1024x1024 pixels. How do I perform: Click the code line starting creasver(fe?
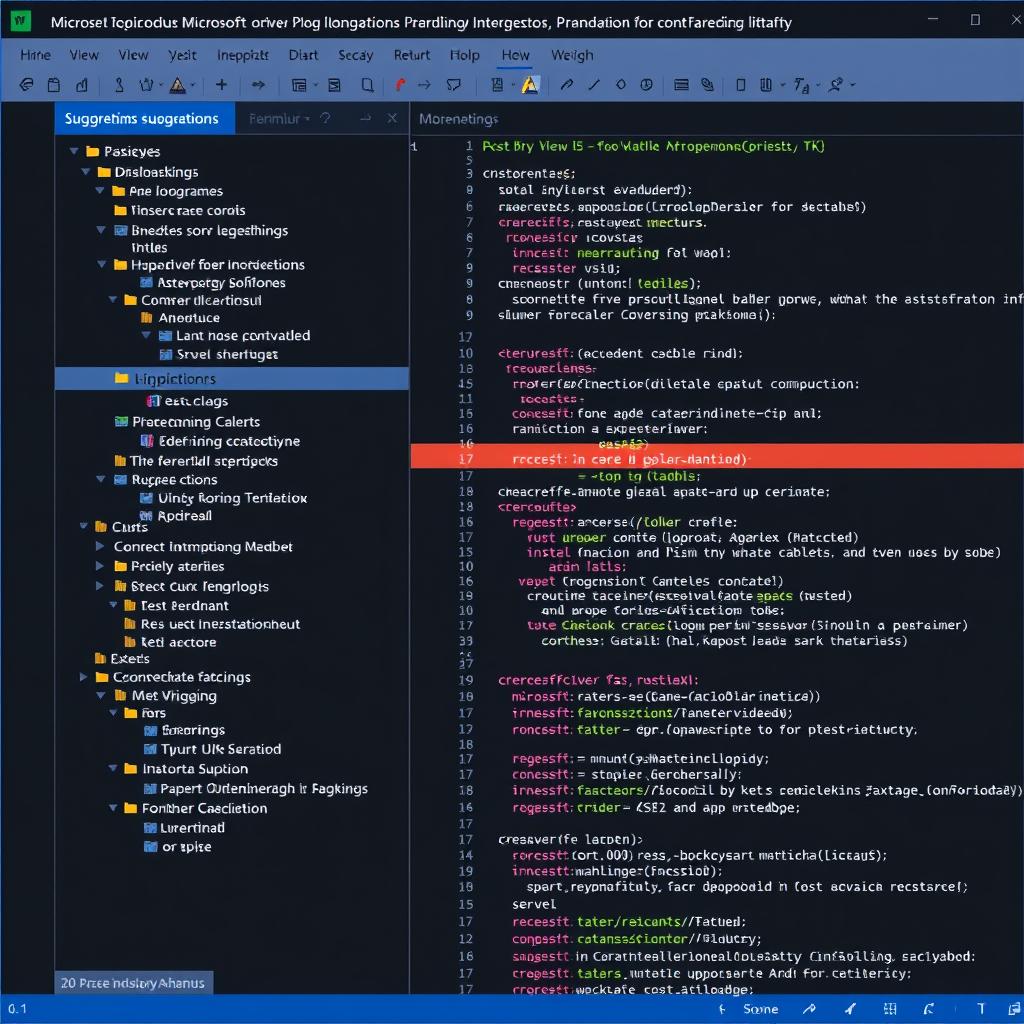[570, 839]
